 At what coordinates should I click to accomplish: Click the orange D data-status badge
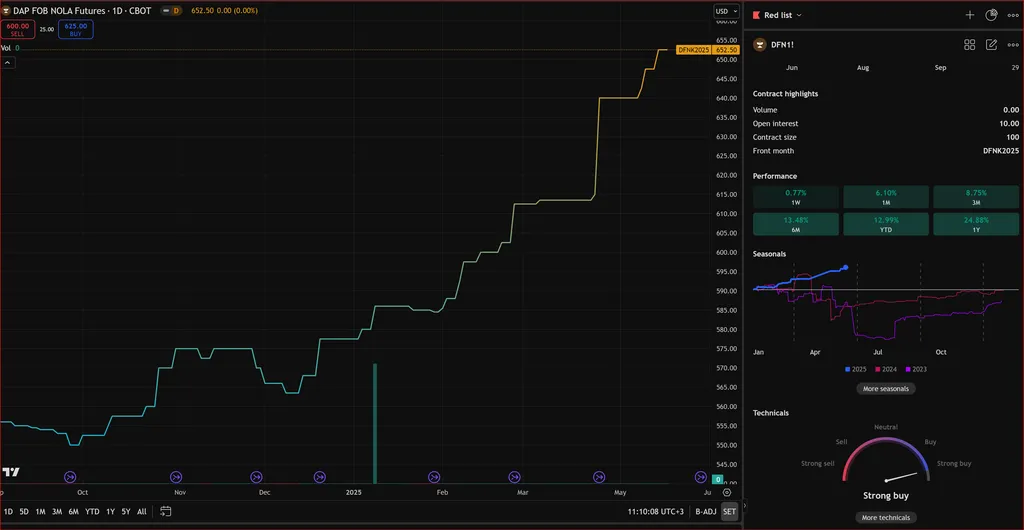(176, 10)
